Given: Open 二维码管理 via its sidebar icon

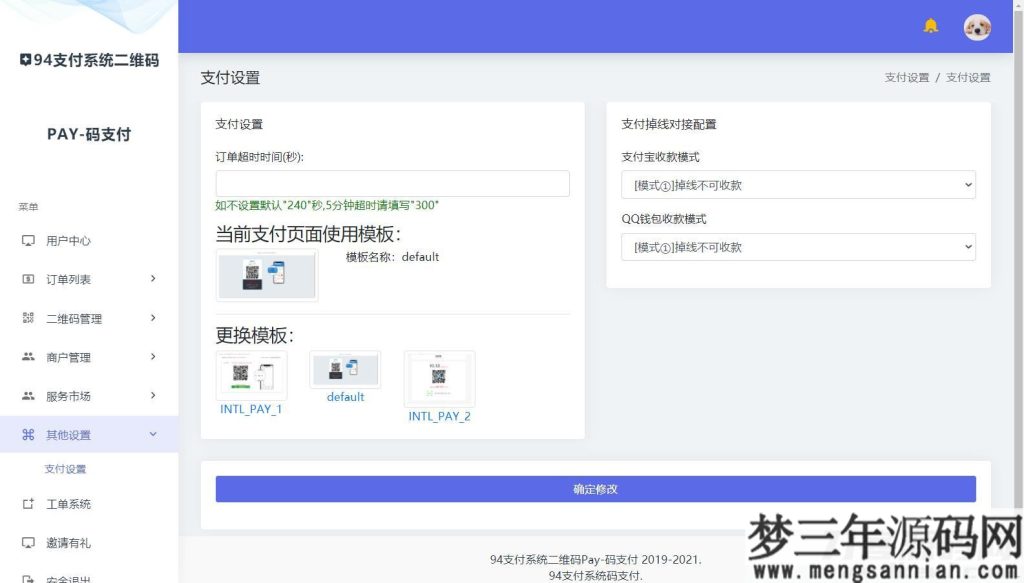Looking at the screenshot, I should point(30,317).
